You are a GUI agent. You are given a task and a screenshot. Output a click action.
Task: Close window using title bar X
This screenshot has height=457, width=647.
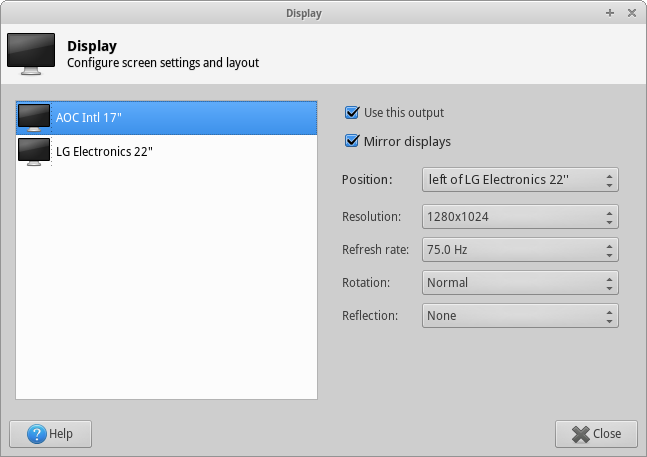(x=632, y=13)
